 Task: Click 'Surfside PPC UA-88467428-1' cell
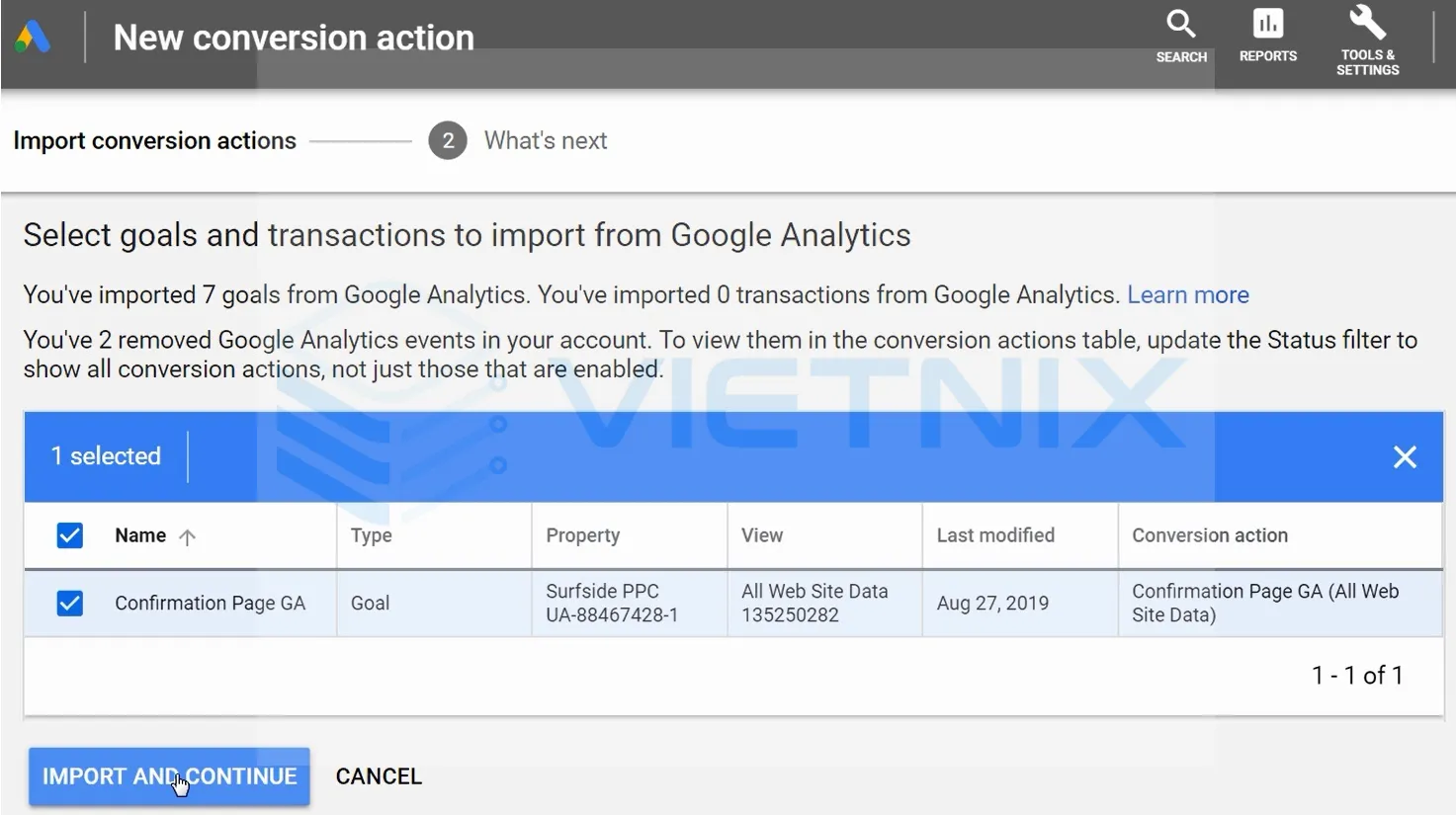[612, 603]
